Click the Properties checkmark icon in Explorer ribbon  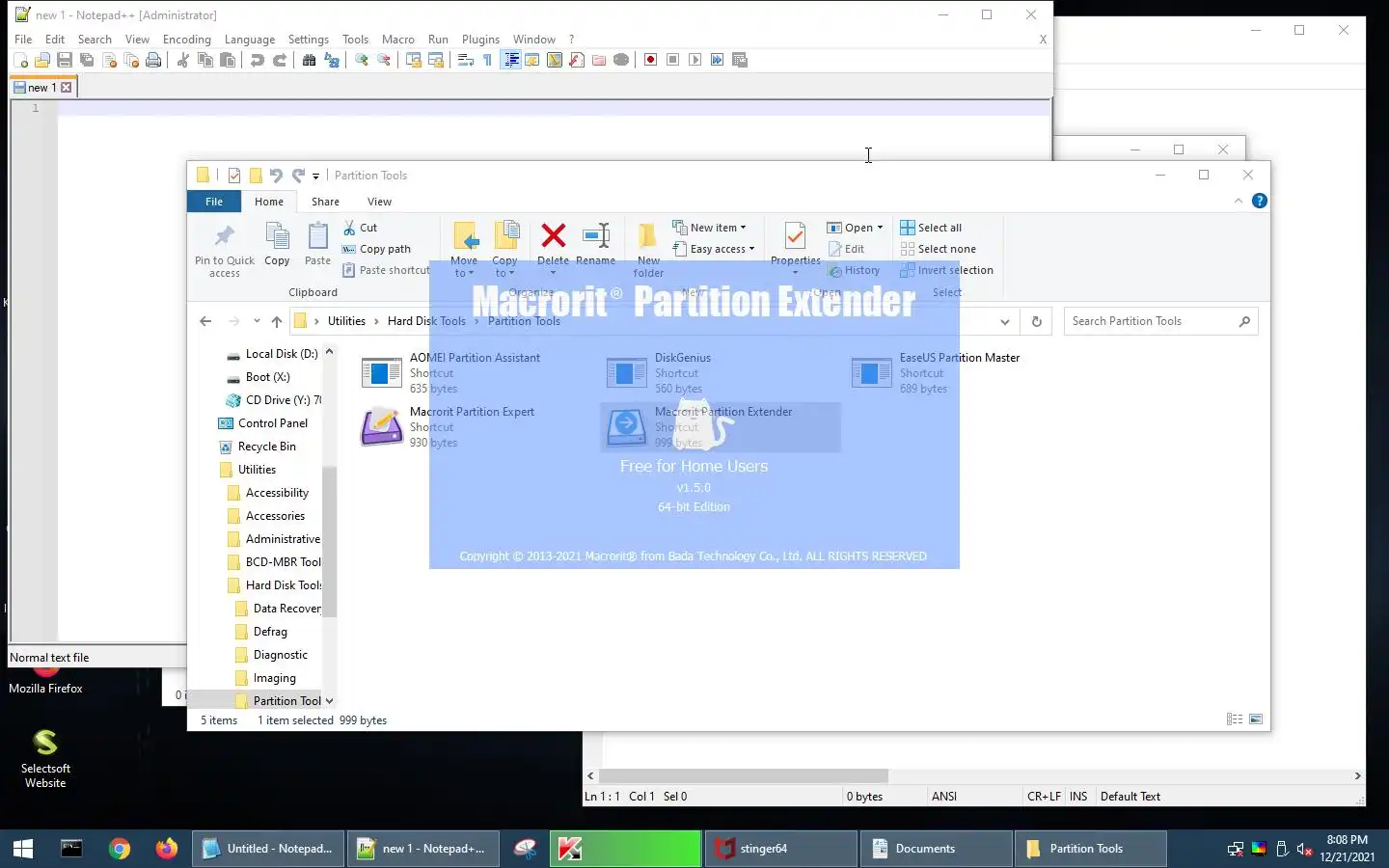pos(795,235)
